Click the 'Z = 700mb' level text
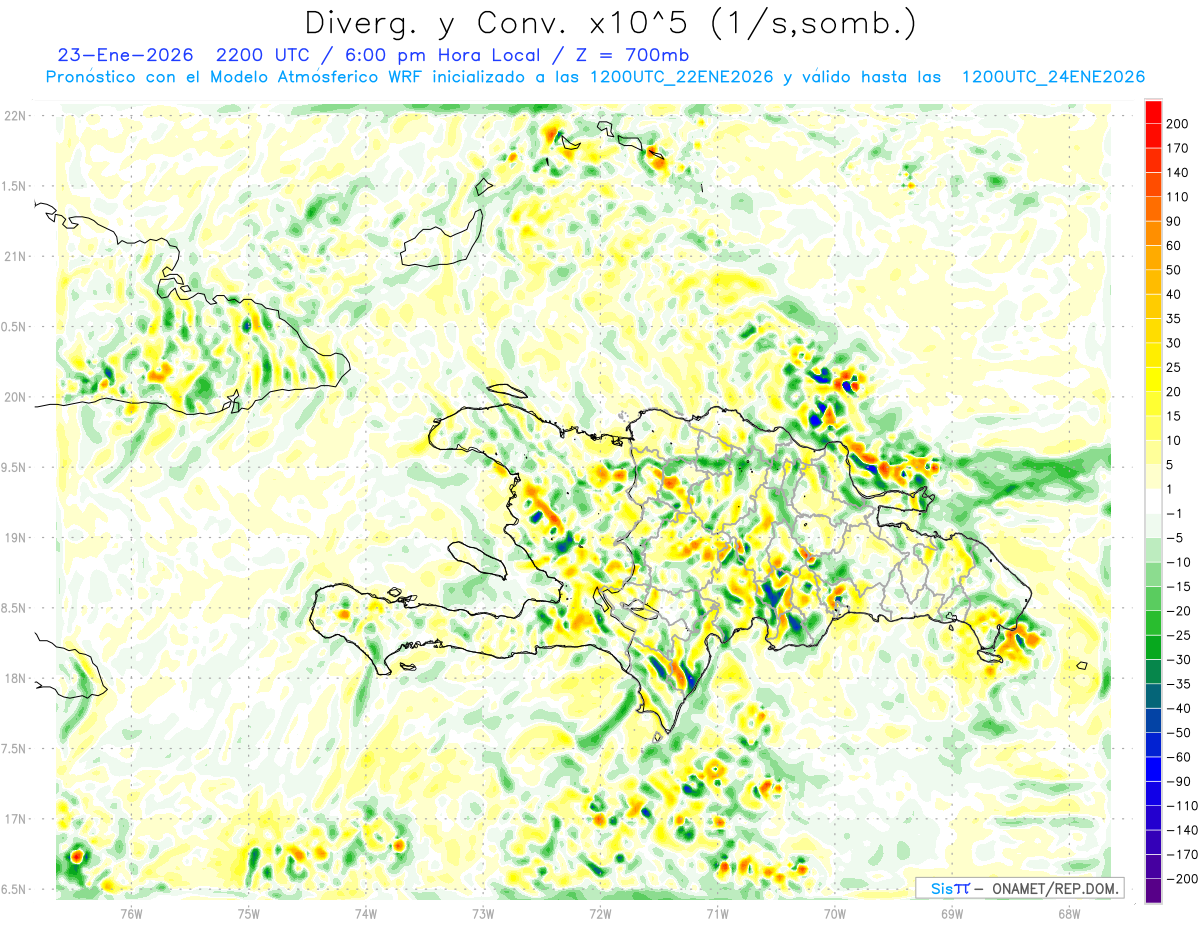Viewport: 1200px width, 927px height. pyautogui.click(x=632, y=55)
